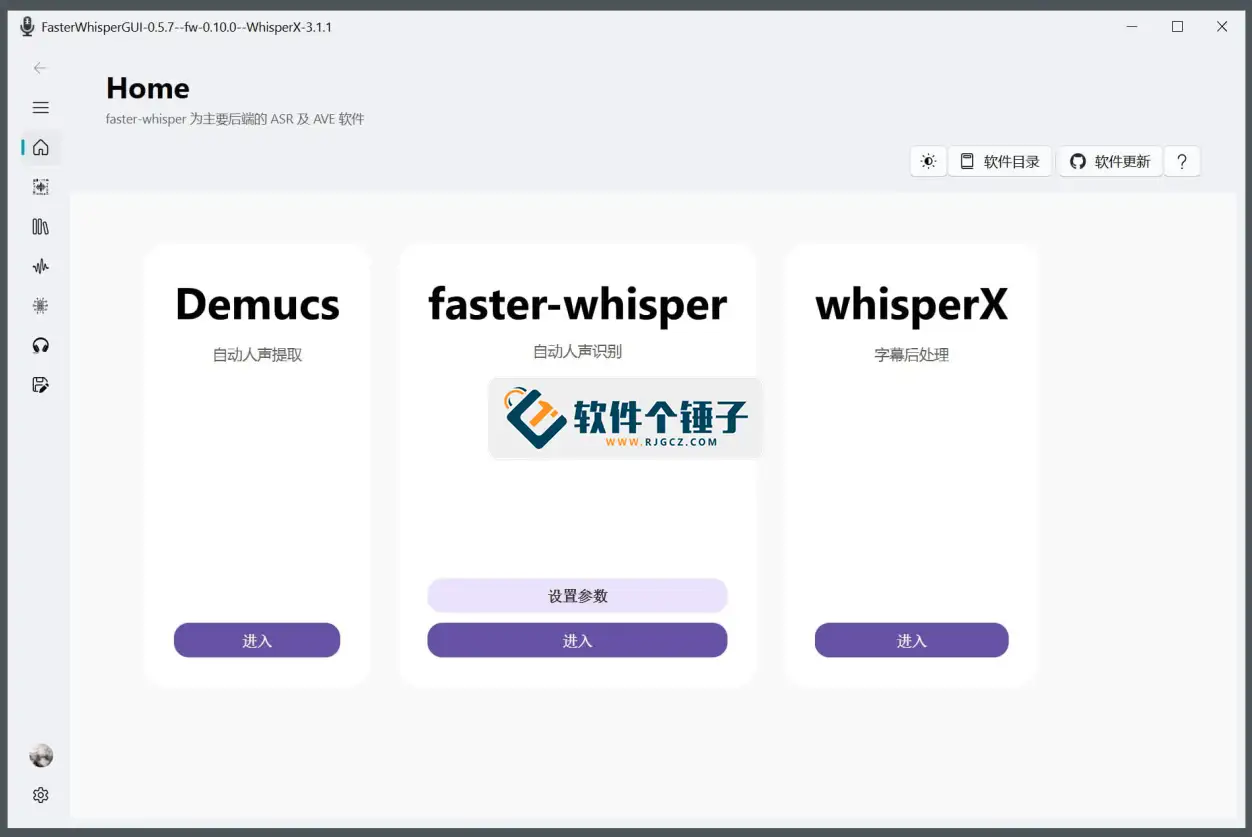Screen dimensions: 1252x837
Task: Click the 软件目录 button
Action: (x=1000, y=162)
